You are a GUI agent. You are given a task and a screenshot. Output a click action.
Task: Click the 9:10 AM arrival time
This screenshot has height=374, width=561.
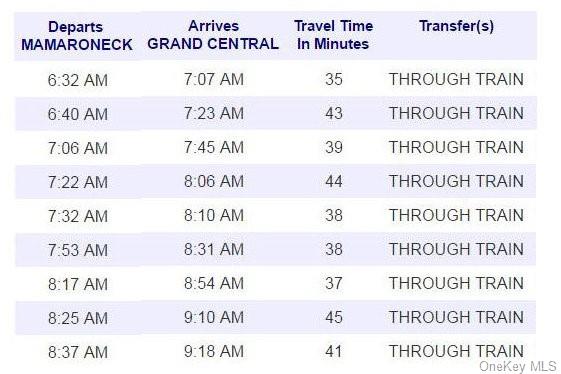214,317
